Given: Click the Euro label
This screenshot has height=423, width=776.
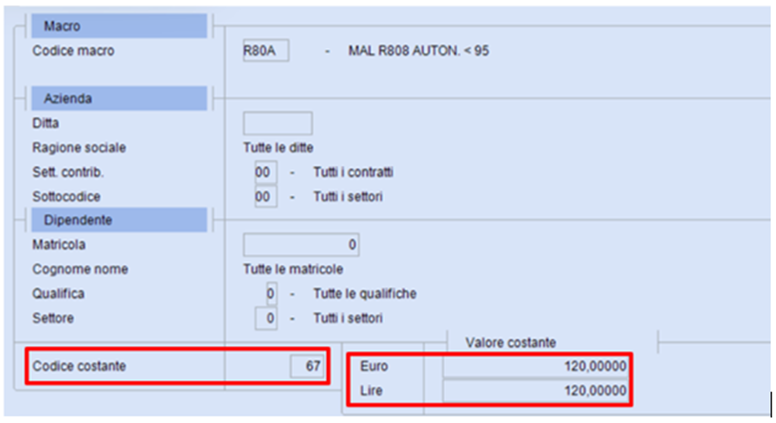Looking at the screenshot, I should coord(374,366).
